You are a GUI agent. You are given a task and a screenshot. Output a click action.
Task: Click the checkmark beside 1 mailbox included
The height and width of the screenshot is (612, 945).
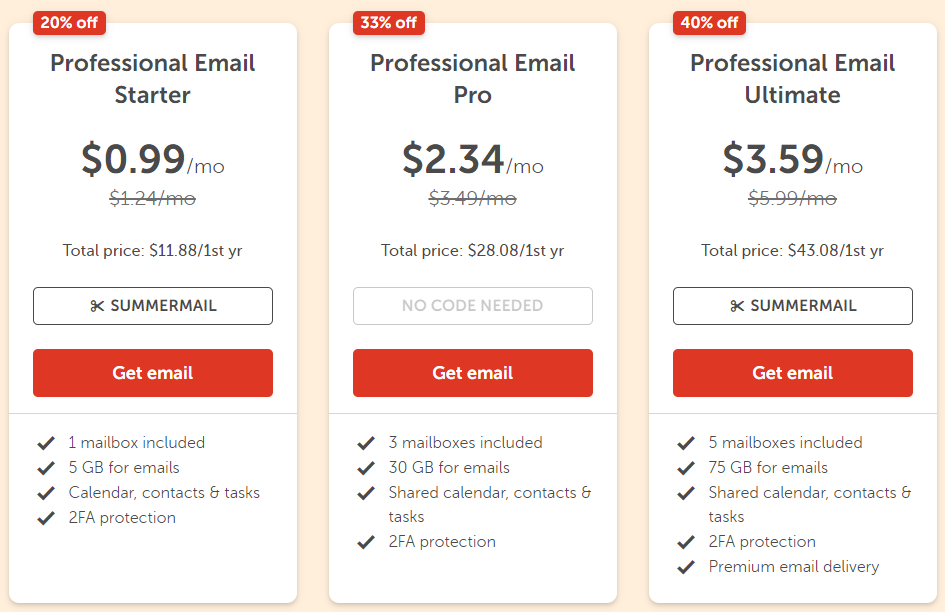tap(47, 442)
